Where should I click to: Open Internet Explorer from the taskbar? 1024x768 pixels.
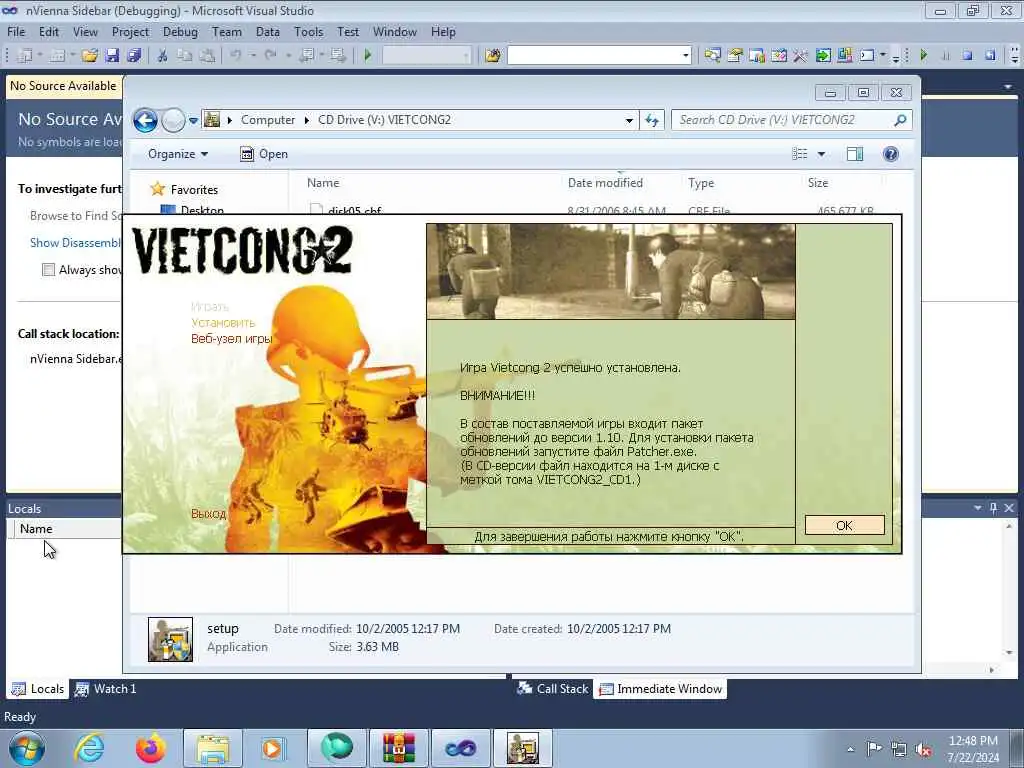[x=89, y=748]
